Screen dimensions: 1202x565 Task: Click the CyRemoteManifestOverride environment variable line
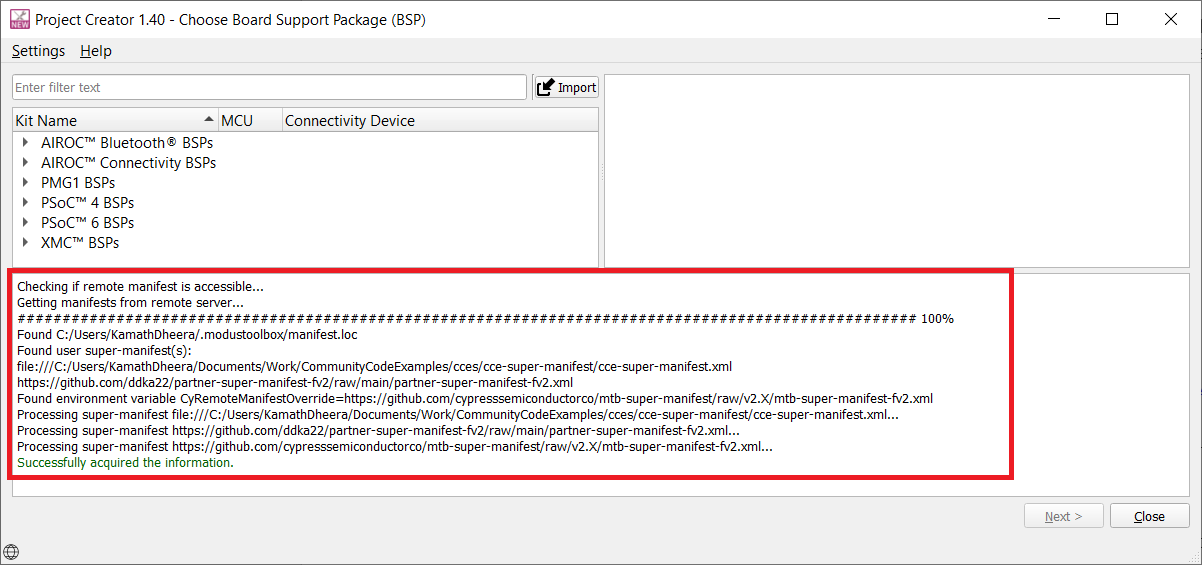pos(475,398)
